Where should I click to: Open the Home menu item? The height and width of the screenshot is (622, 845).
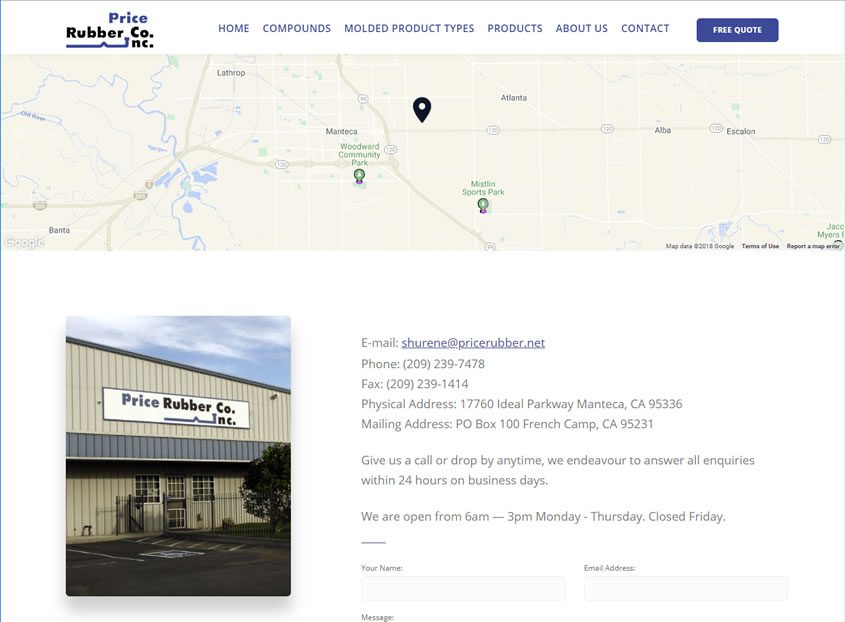233,29
